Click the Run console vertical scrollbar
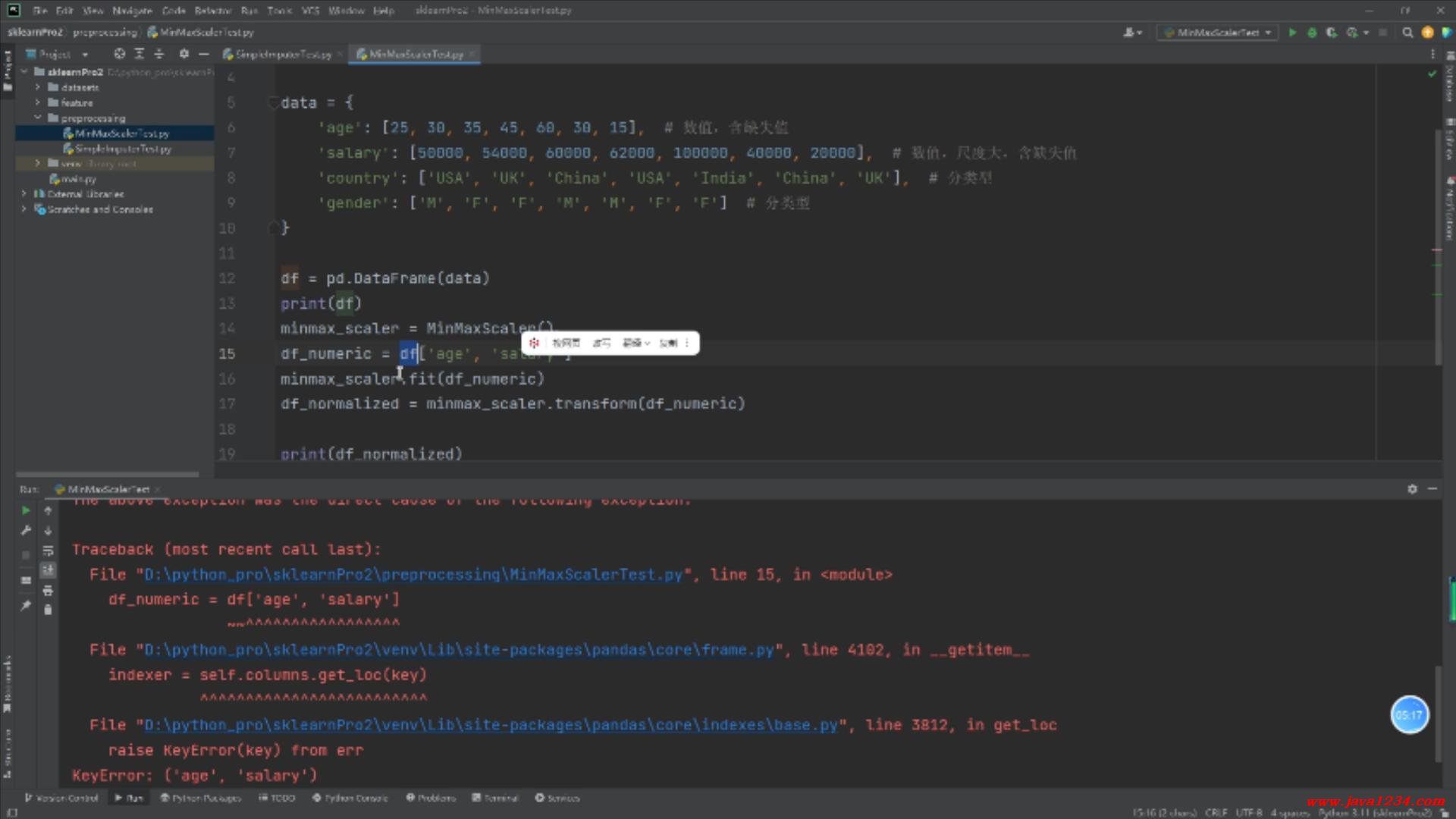Screen dimensions: 1456x819 point(1438,713)
